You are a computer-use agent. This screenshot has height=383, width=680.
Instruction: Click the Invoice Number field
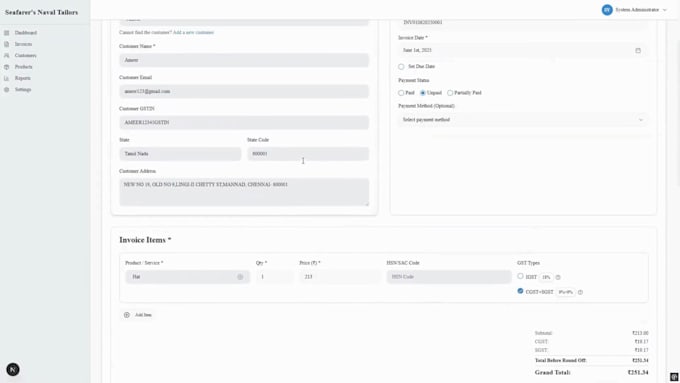523,23
